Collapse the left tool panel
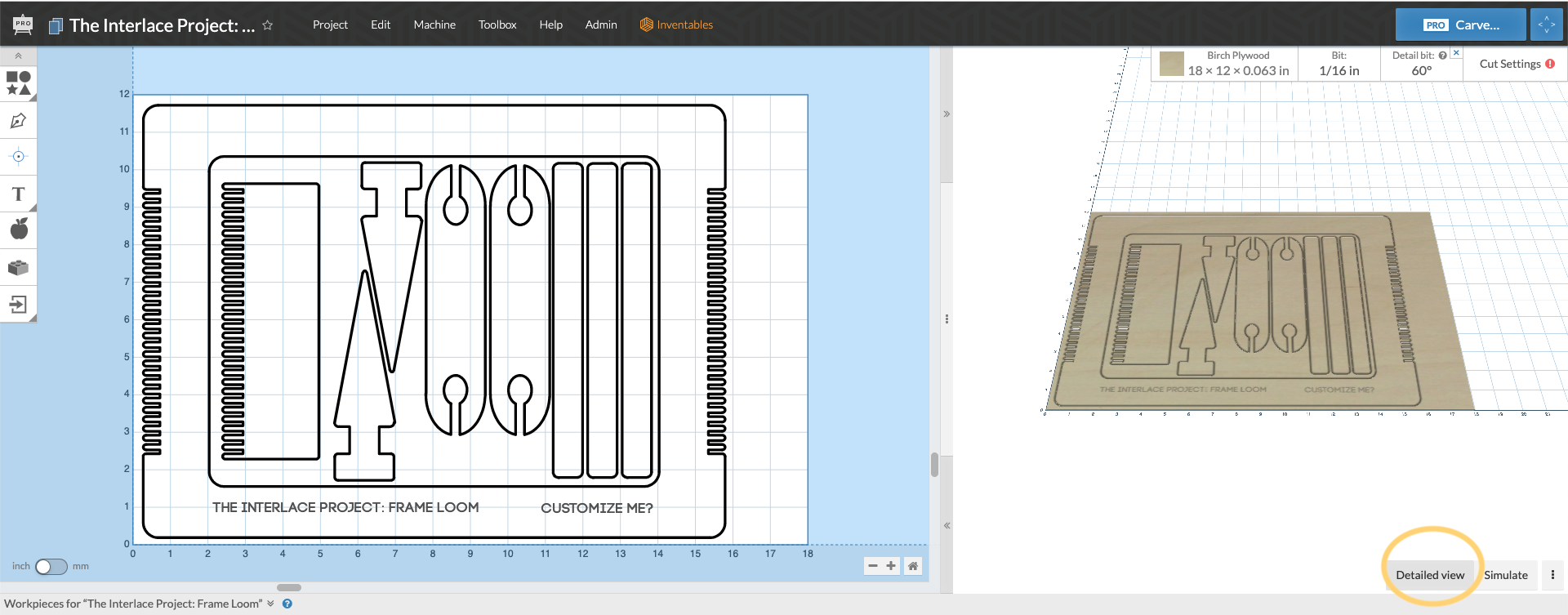 point(18,56)
